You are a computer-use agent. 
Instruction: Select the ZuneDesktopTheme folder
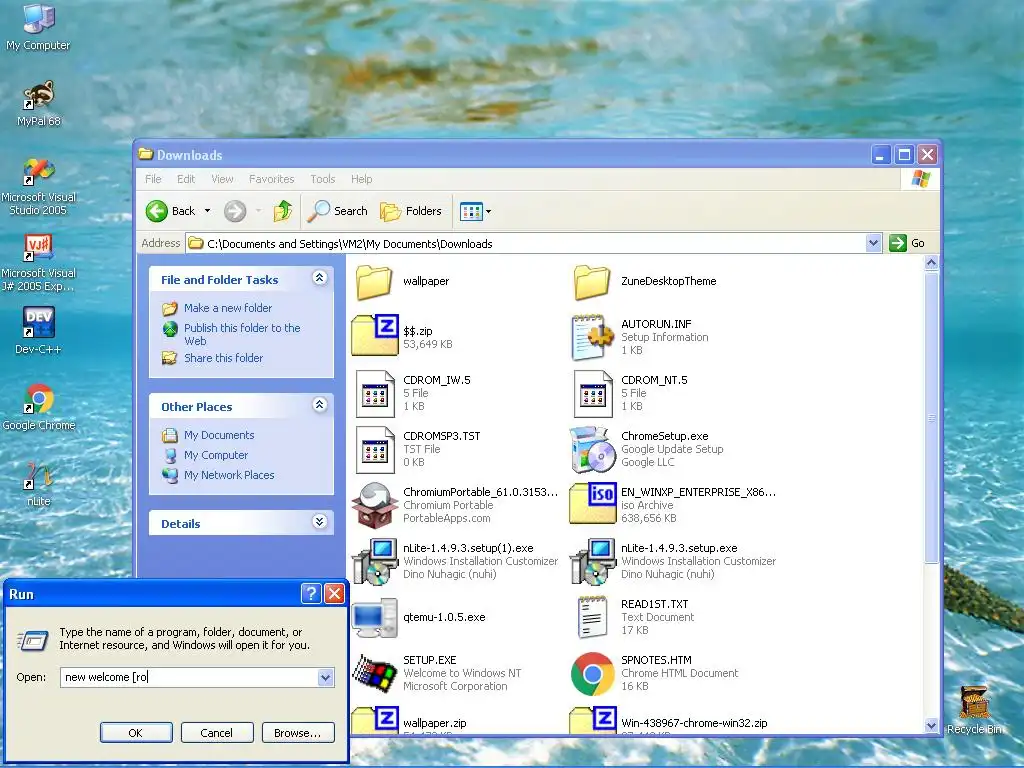tap(645, 281)
